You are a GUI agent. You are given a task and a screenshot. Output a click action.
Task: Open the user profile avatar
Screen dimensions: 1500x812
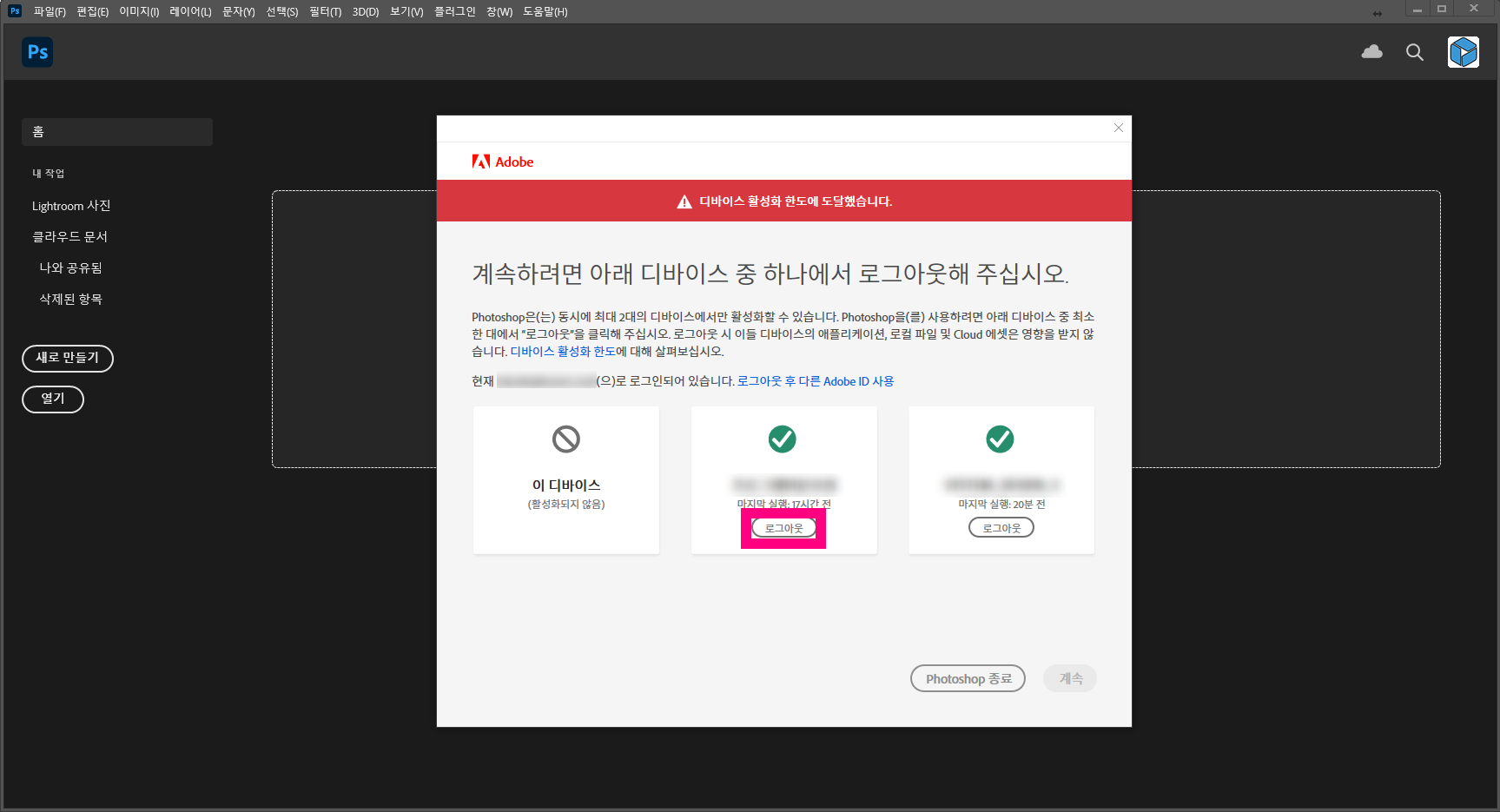point(1464,52)
